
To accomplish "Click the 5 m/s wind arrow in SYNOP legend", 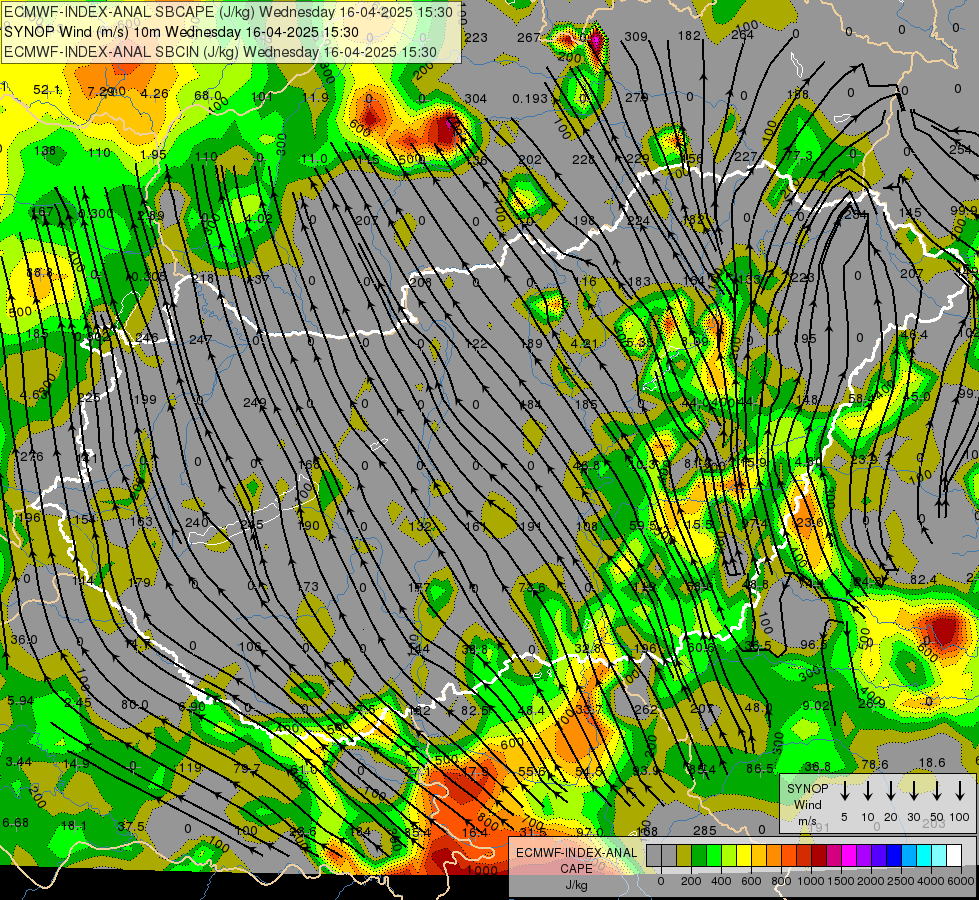I will point(844,791).
